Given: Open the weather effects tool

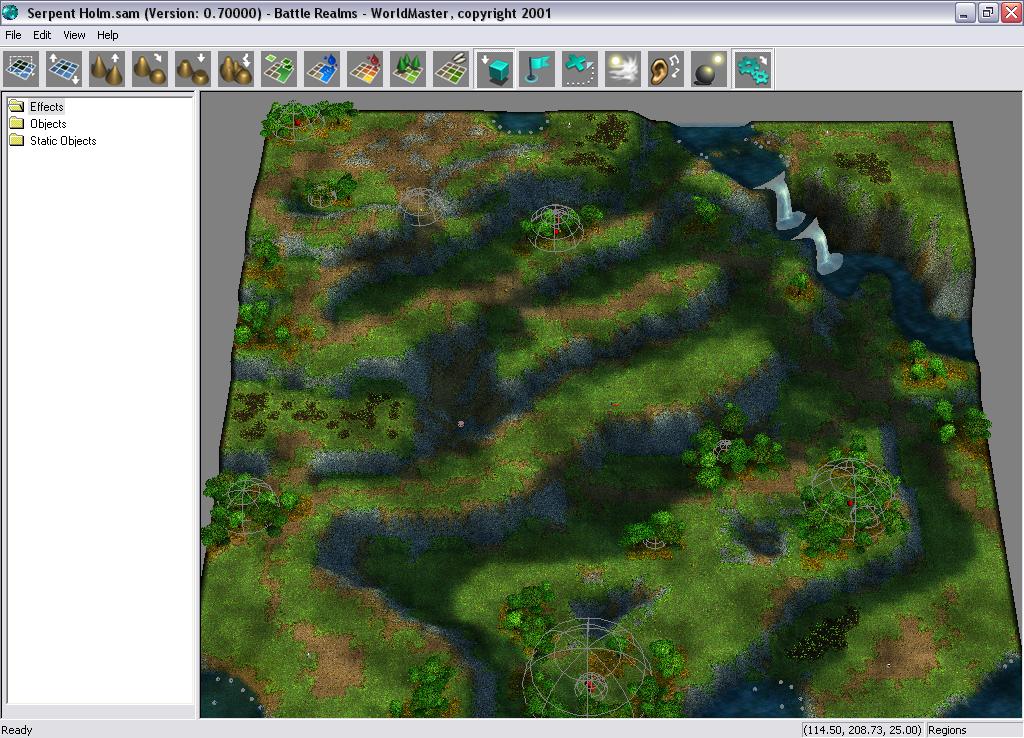Looking at the screenshot, I should click(622, 68).
